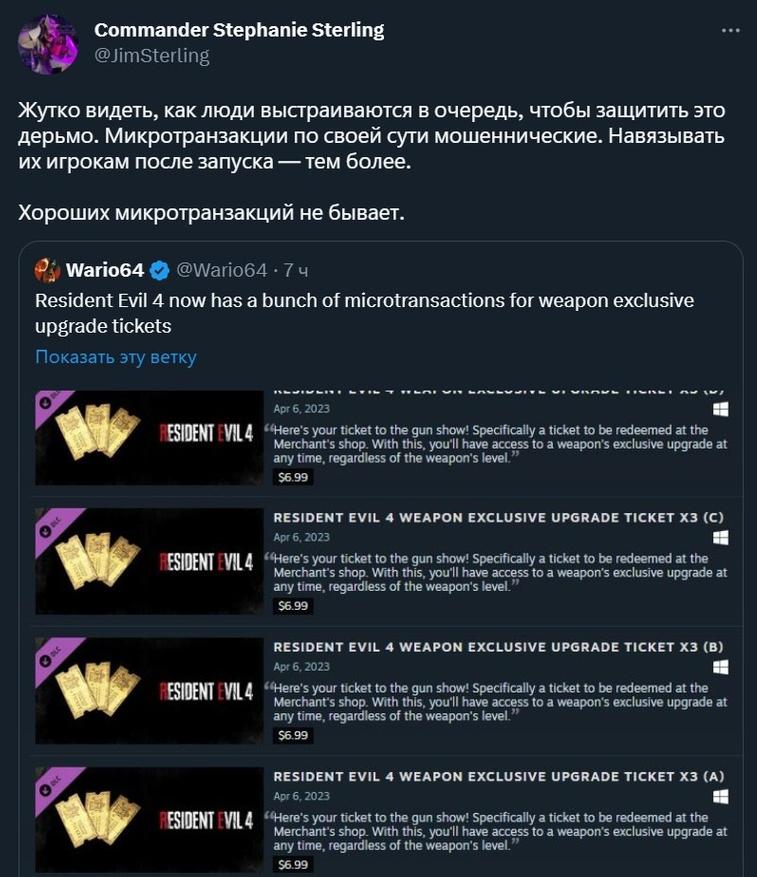
Task: Click Windows icon on Ticket X3 (A) row
Action: click(x=721, y=797)
